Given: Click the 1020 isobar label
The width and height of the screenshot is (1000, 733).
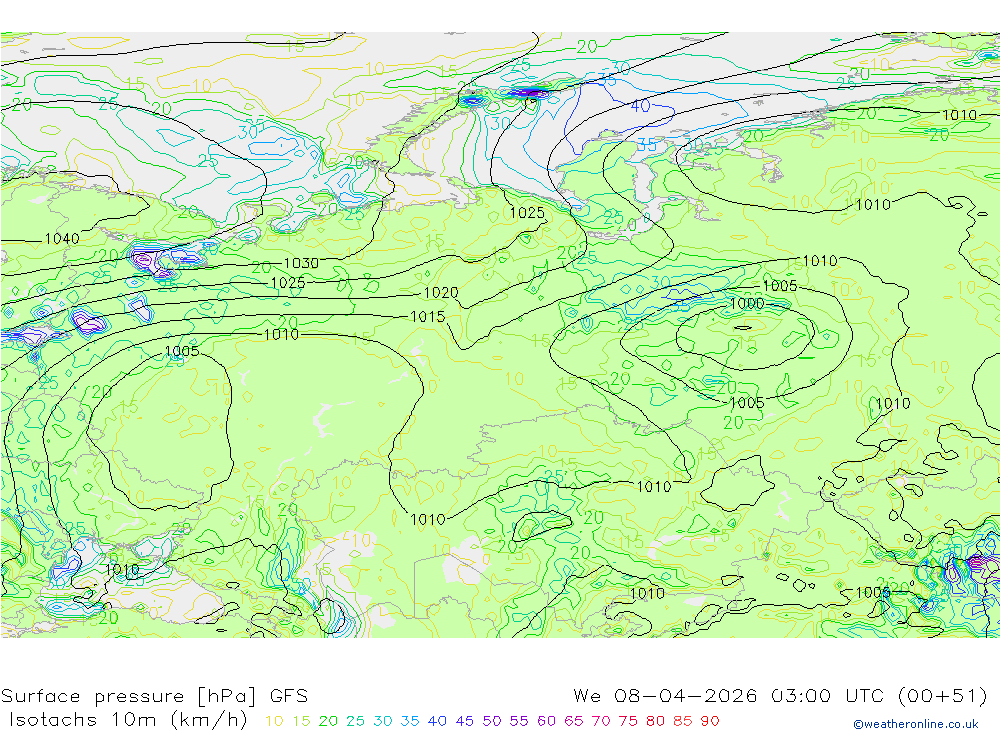Looking at the screenshot, I should tap(441, 292).
